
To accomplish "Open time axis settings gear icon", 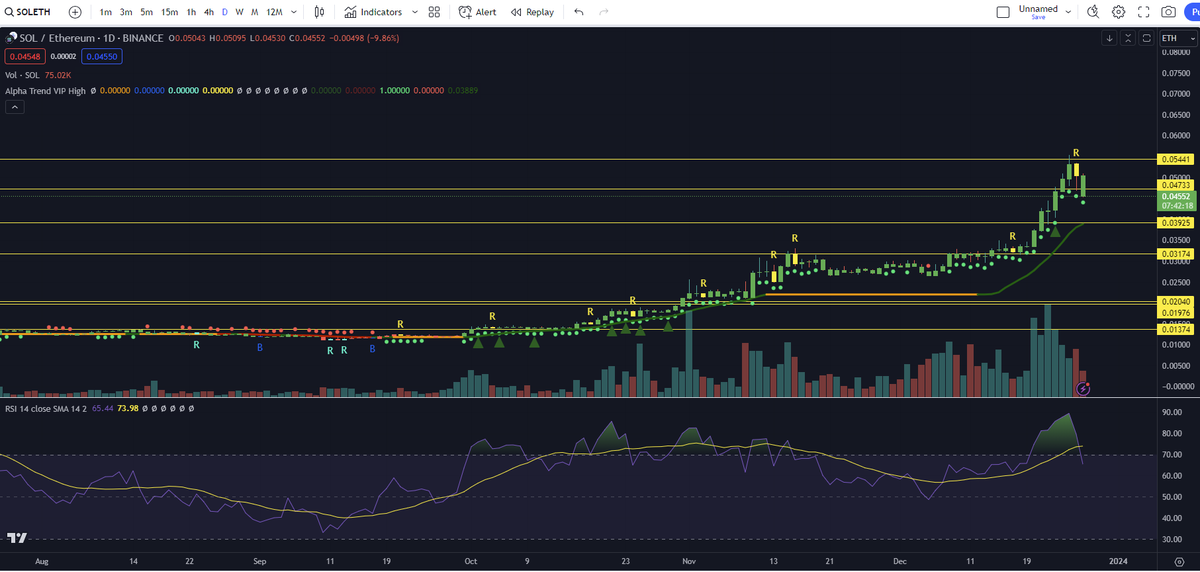I will coord(1178,562).
